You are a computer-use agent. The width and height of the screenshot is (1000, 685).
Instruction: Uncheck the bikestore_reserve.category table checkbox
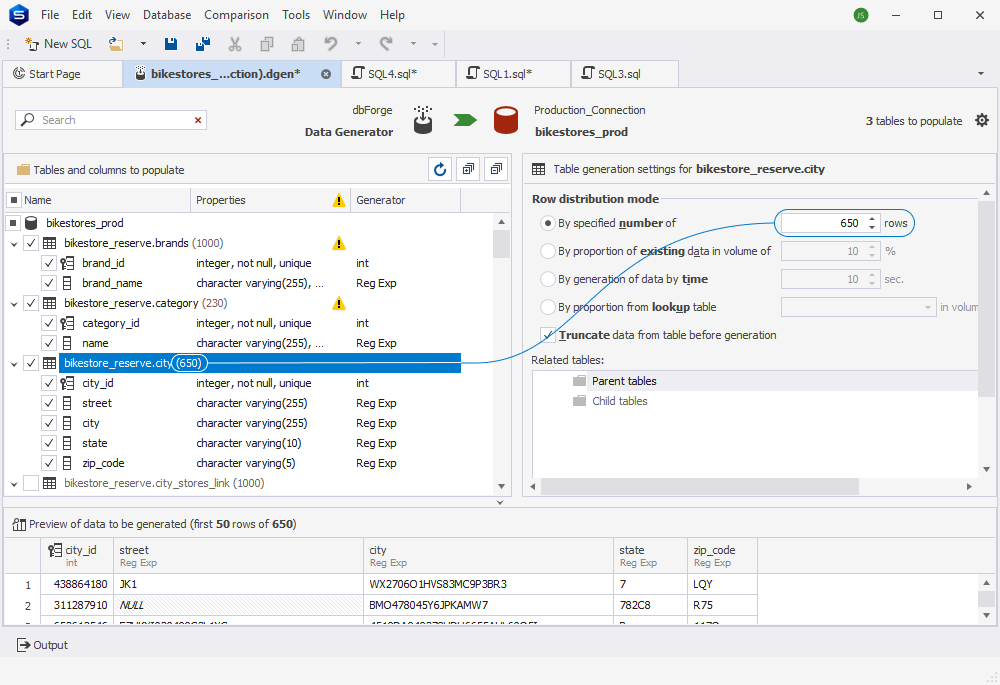point(31,303)
